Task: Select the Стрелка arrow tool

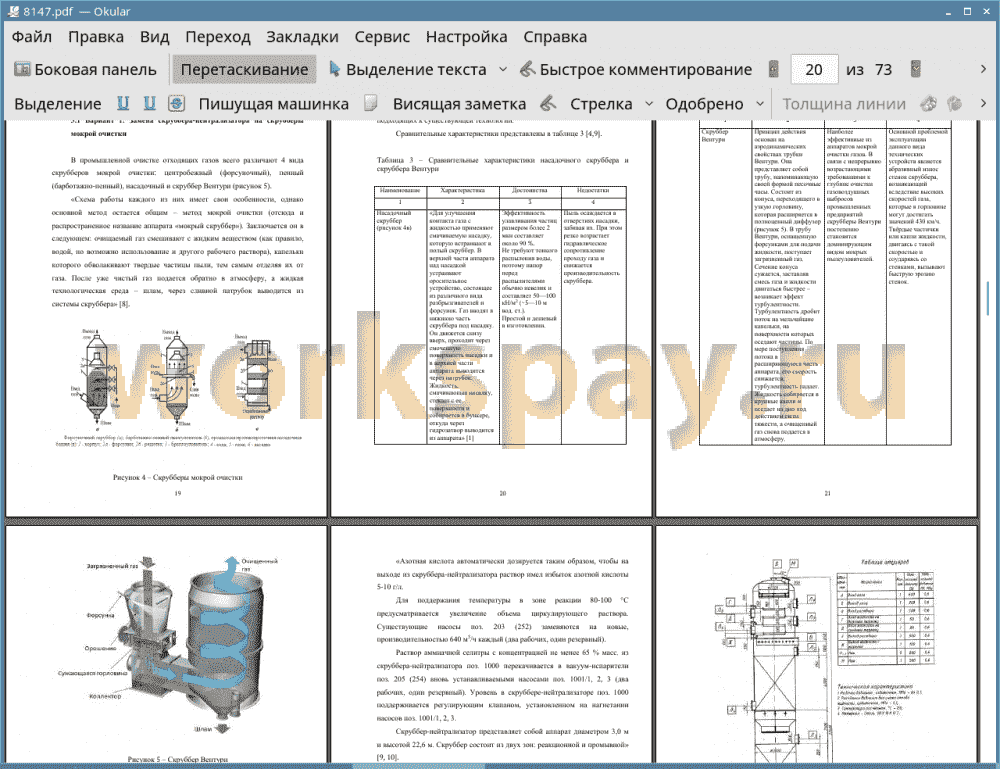Action: (x=601, y=104)
